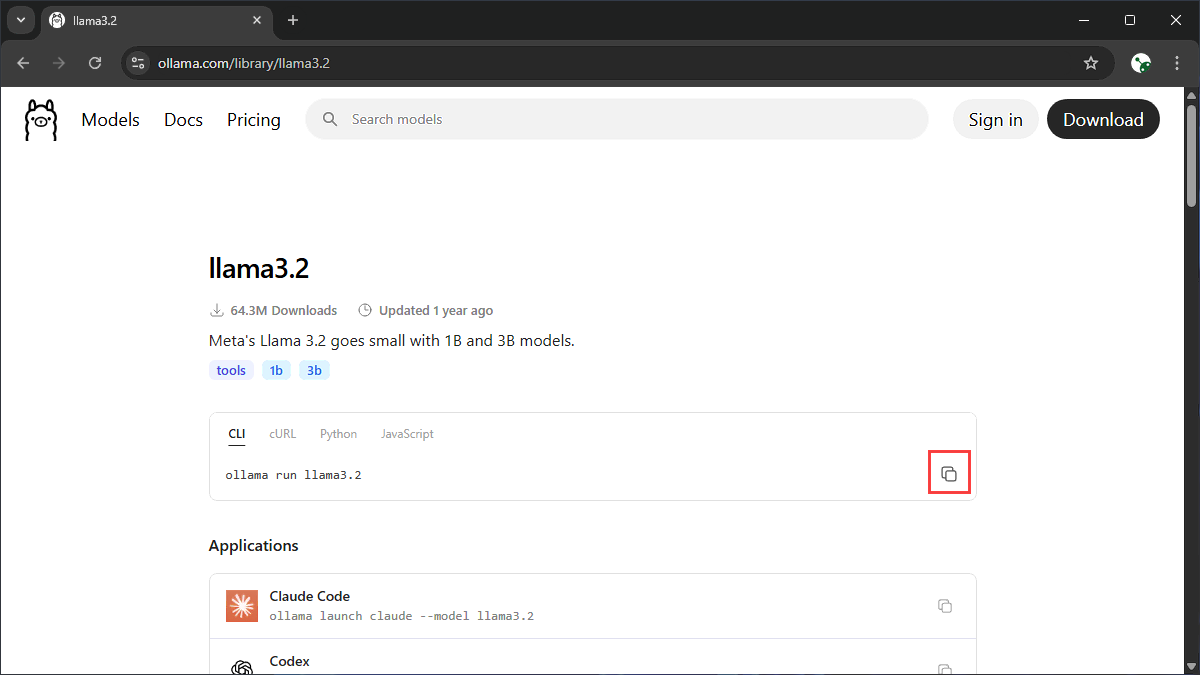Image resolution: width=1200 pixels, height=675 pixels.
Task: Click the Claude Code app icon
Action: (242, 606)
